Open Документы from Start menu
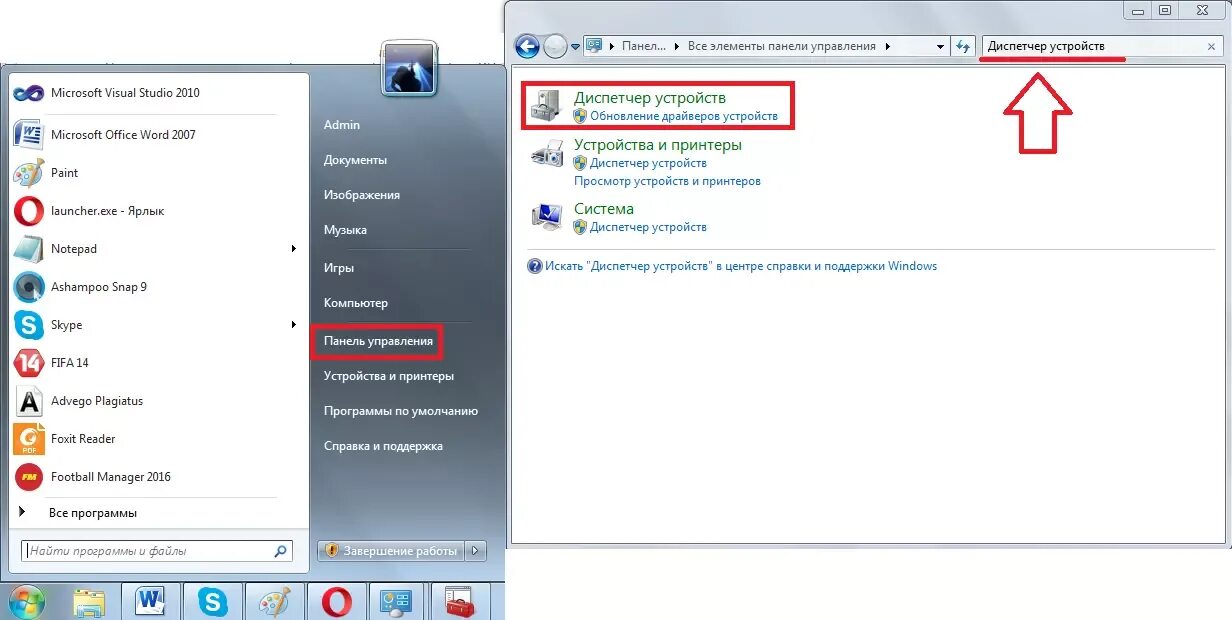Viewport: 1232px width, 620px height. click(x=355, y=160)
